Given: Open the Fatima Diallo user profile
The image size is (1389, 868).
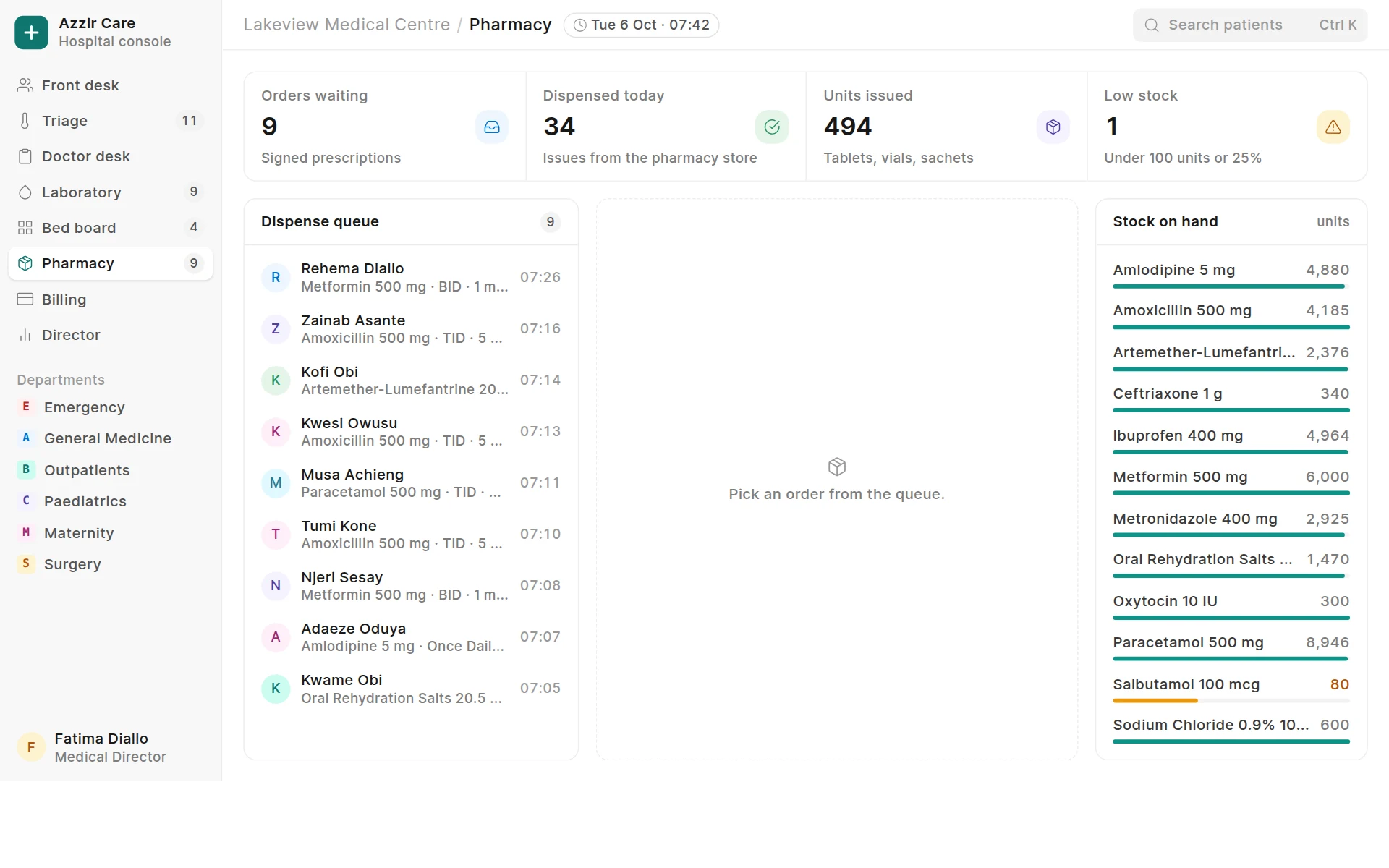Looking at the screenshot, I should pyautogui.click(x=111, y=747).
